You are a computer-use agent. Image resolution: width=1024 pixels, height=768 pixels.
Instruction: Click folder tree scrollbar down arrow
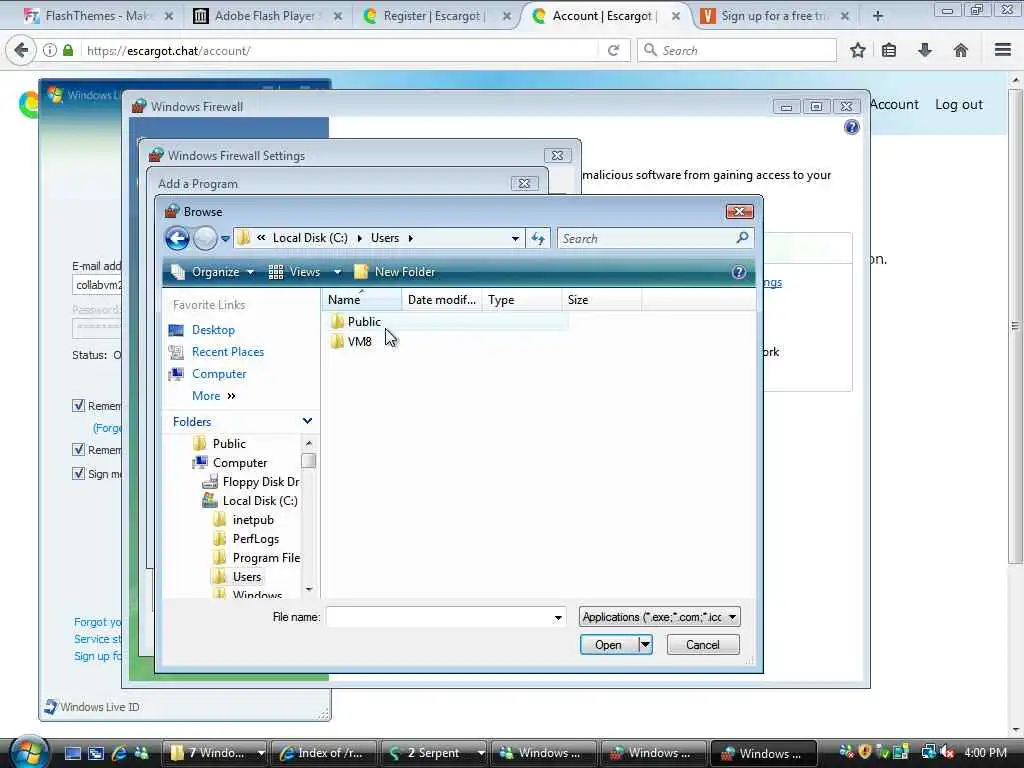(309, 589)
